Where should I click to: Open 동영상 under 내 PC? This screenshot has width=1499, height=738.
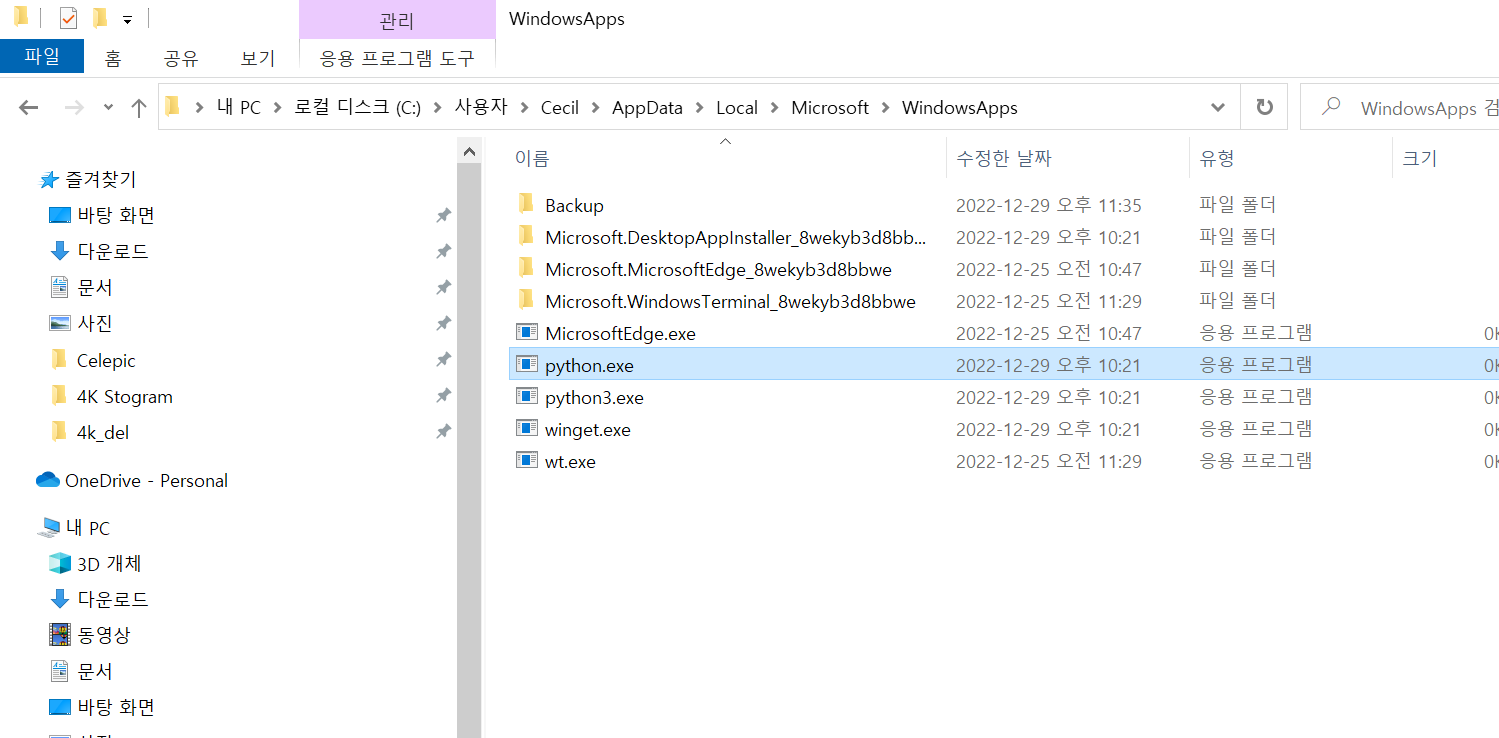(x=103, y=635)
